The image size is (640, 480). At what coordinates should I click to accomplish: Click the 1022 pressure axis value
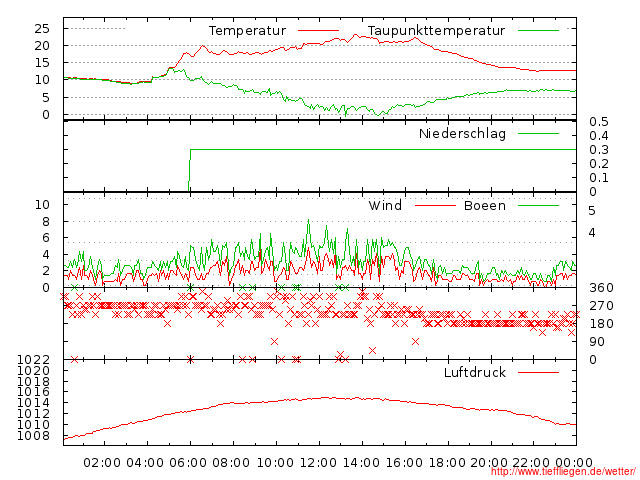click(33, 360)
